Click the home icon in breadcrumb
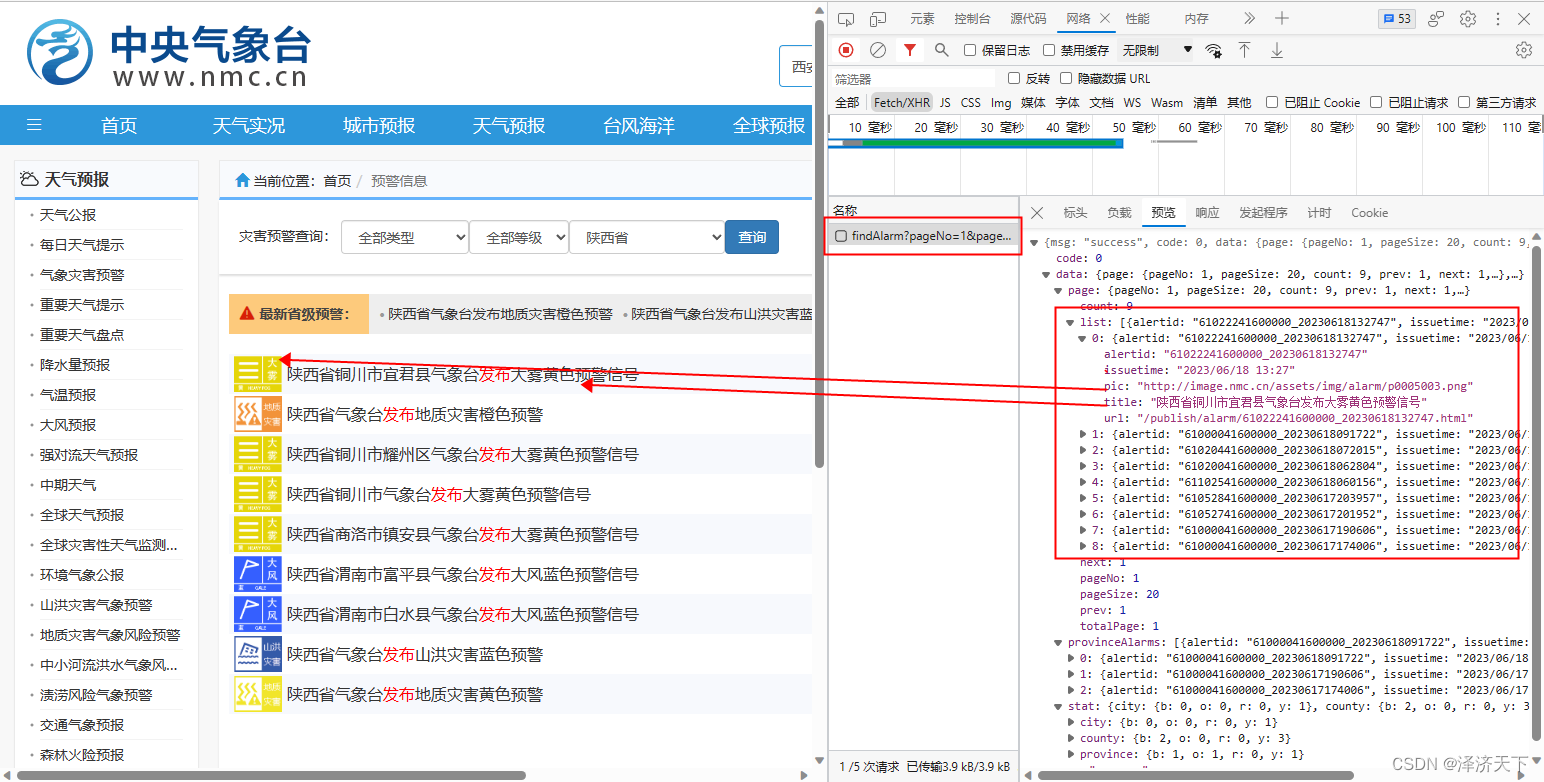Screen dimensions: 1544x782 242,181
